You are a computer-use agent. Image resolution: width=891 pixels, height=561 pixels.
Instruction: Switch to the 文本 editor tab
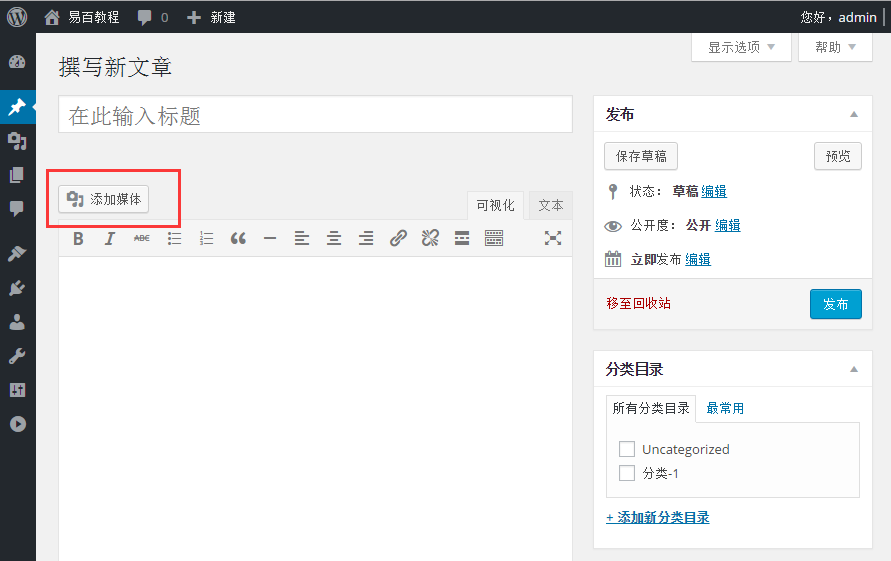tap(550, 205)
